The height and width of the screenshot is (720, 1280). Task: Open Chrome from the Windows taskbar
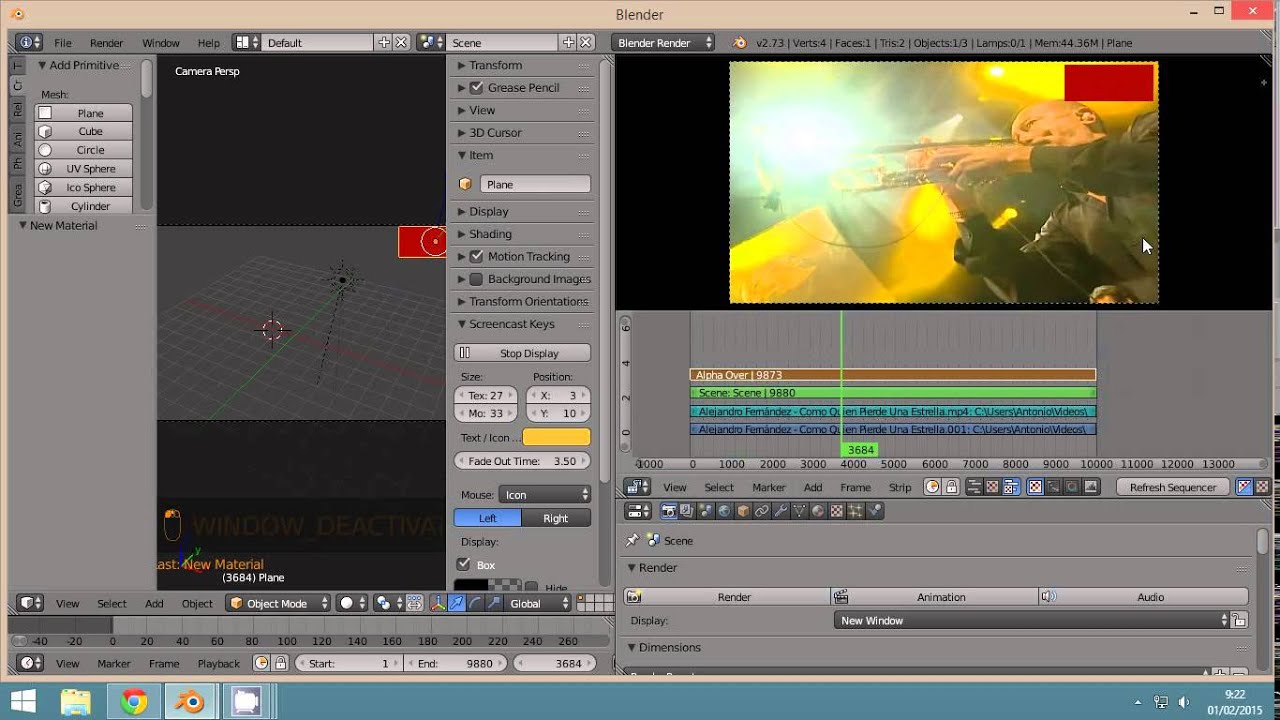coord(133,702)
